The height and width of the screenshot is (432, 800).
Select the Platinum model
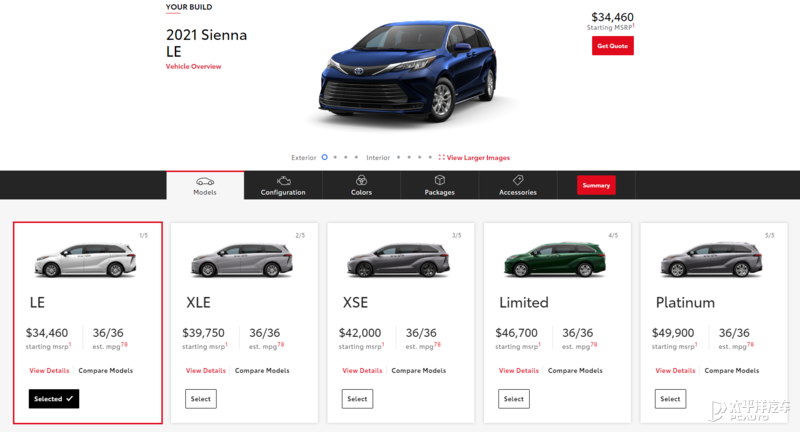(670, 399)
